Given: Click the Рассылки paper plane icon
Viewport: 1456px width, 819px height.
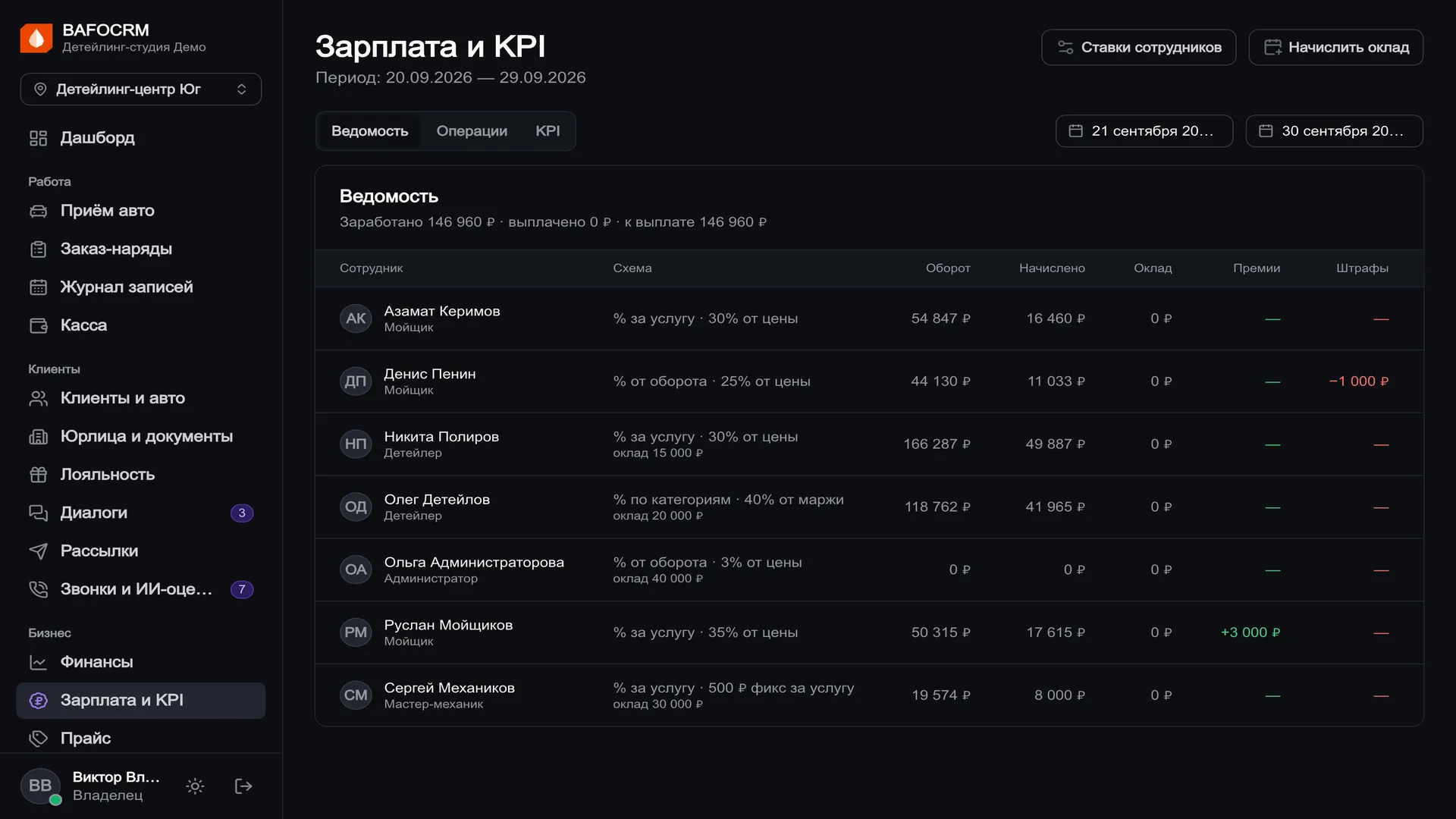Looking at the screenshot, I should [x=38, y=551].
